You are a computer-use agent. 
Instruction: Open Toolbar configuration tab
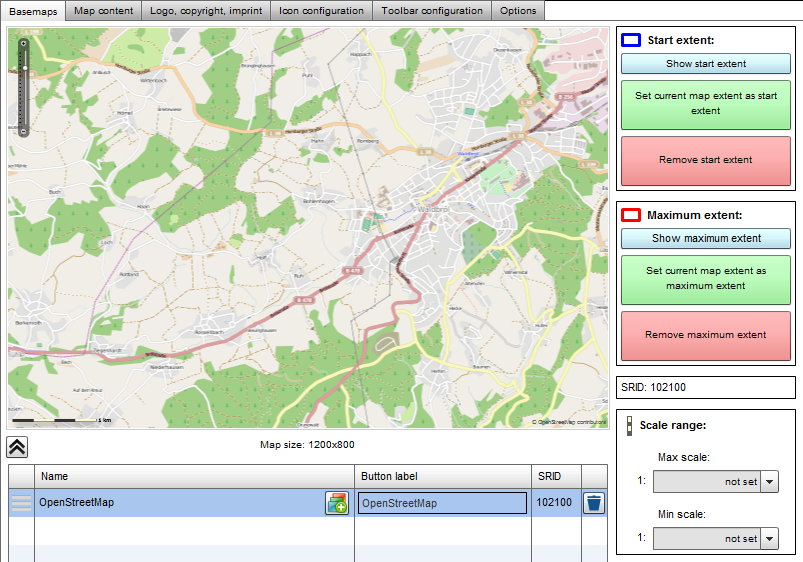[x=432, y=11]
